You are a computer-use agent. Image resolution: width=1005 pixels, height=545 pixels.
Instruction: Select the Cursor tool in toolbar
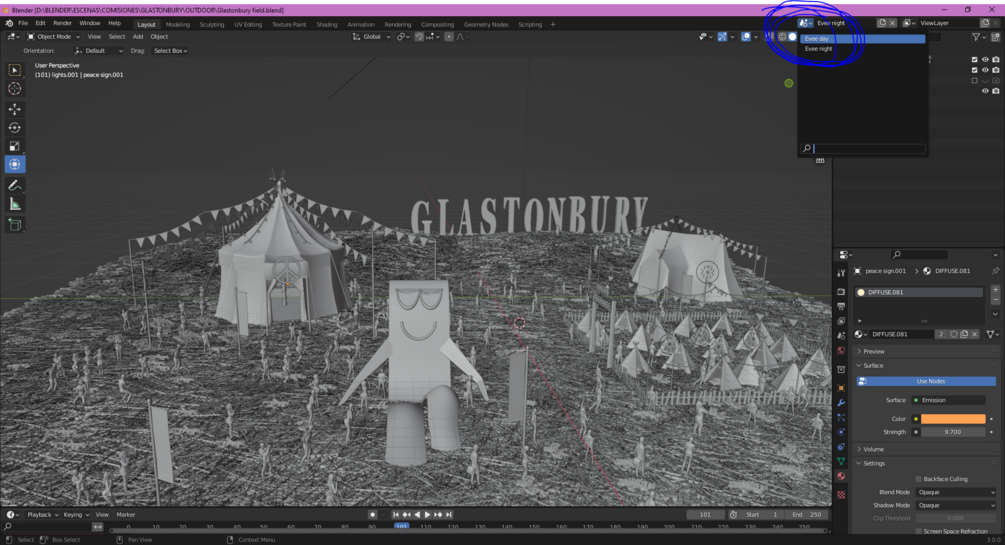(x=15, y=88)
